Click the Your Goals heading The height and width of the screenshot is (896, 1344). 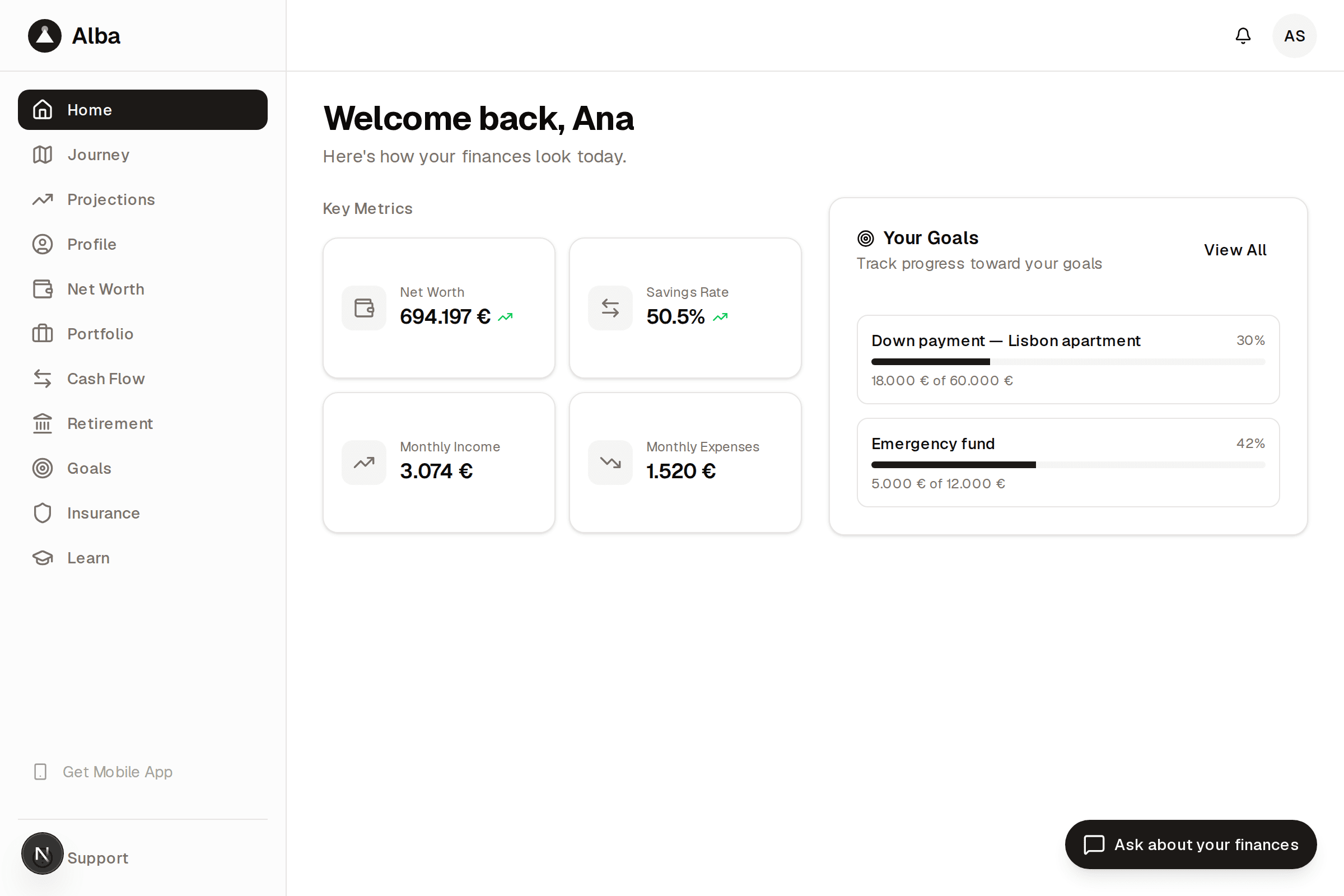(931, 239)
